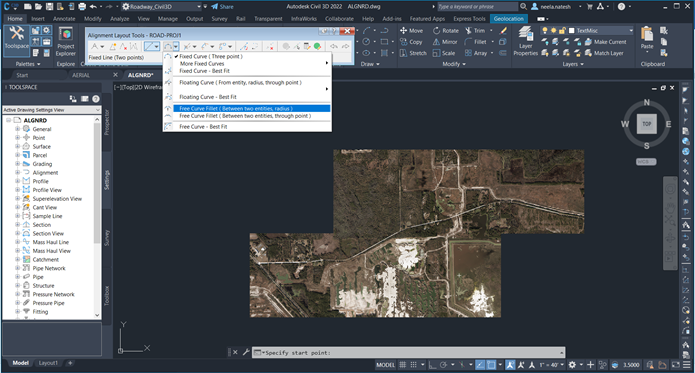Click the Customization wrench icon on command line
This screenshot has width=695, height=373.
pos(246,352)
